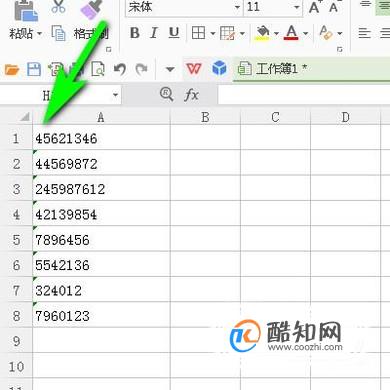Image resolution: width=390 pixels, height=390 pixels.
Task: Toggle underline formatting
Action: pyautogui.click(x=174, y=33)
